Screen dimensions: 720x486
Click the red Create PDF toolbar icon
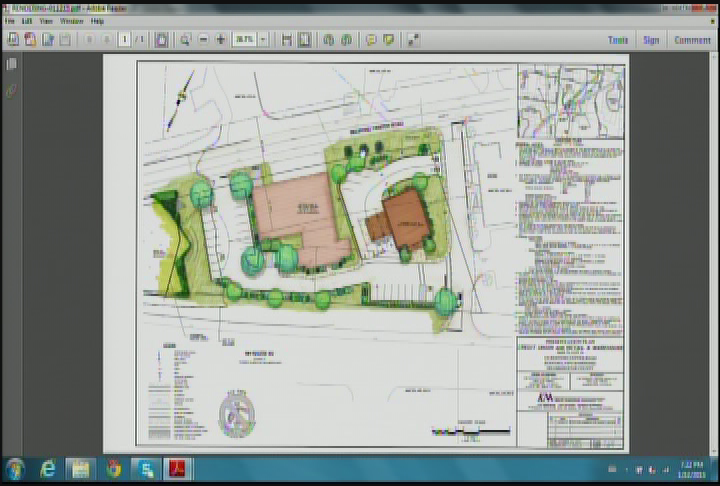[30, 40]
